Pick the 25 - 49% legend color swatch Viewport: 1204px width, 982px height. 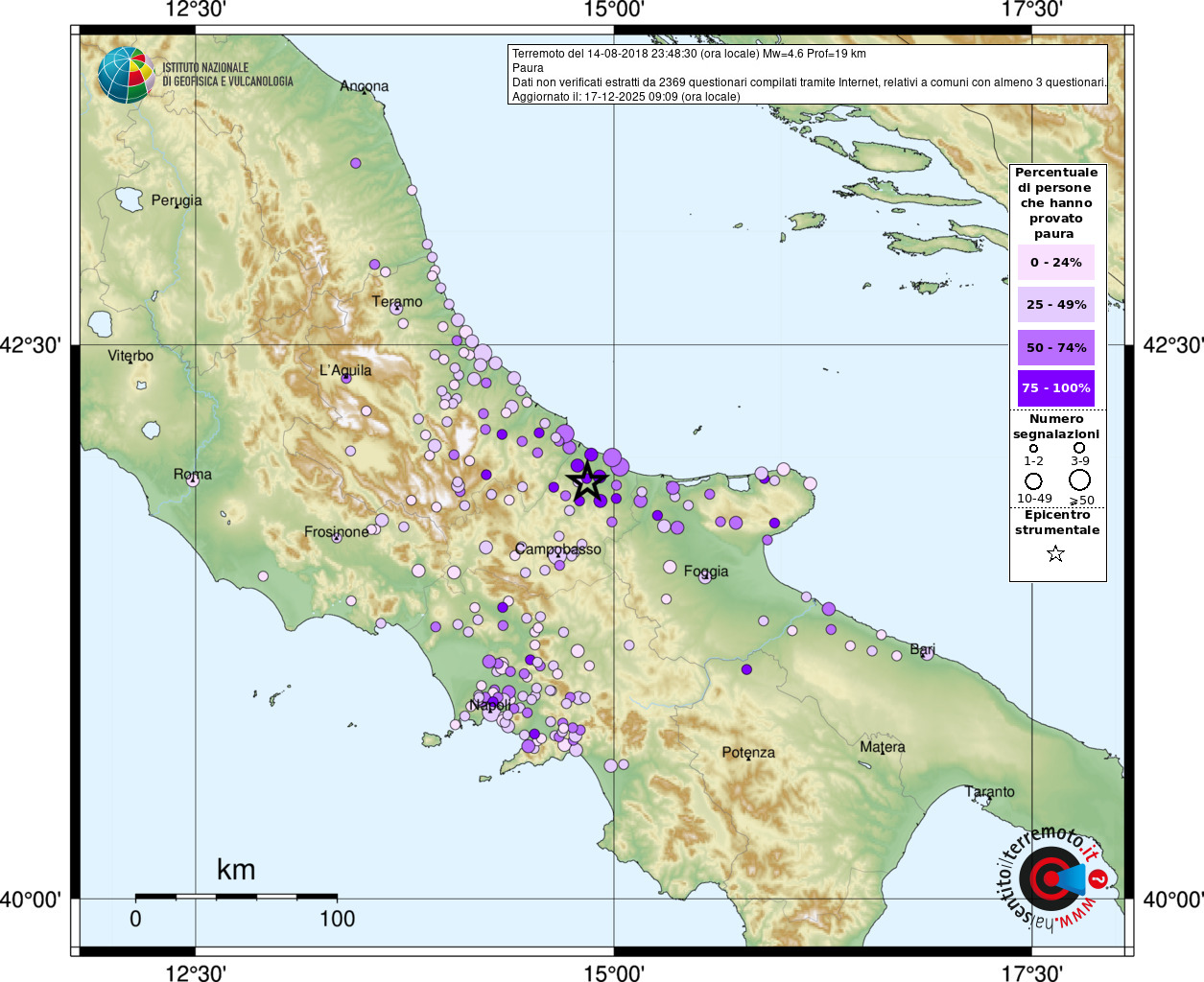[1055, 304]
